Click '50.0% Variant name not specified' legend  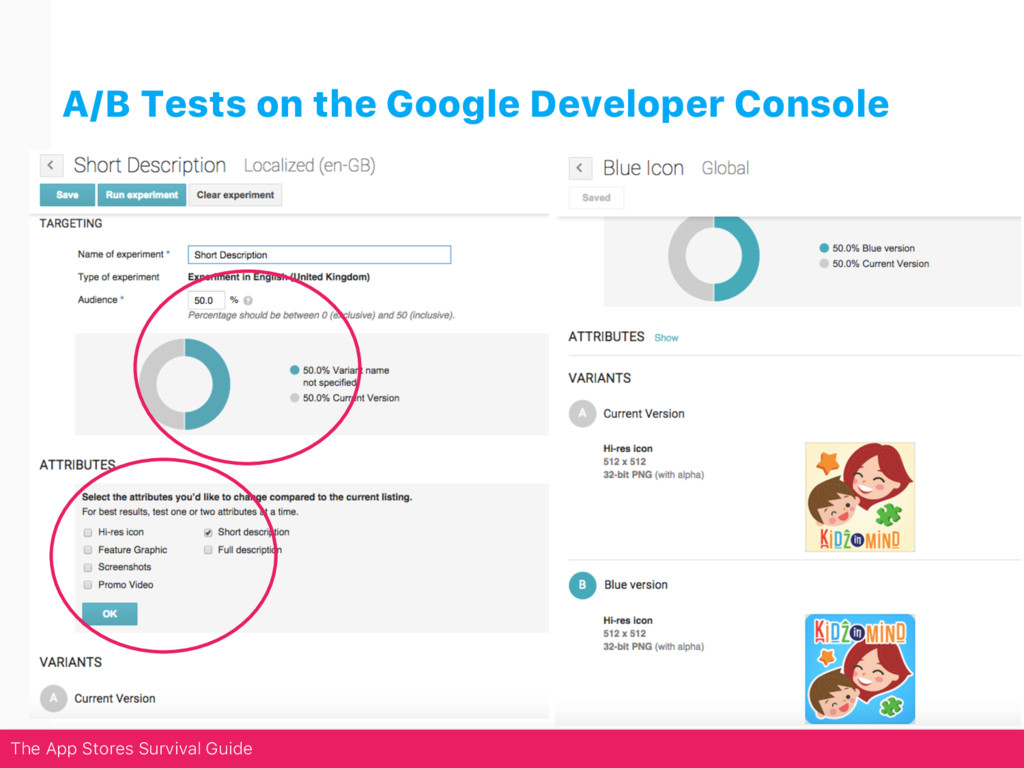pos(340,376)
